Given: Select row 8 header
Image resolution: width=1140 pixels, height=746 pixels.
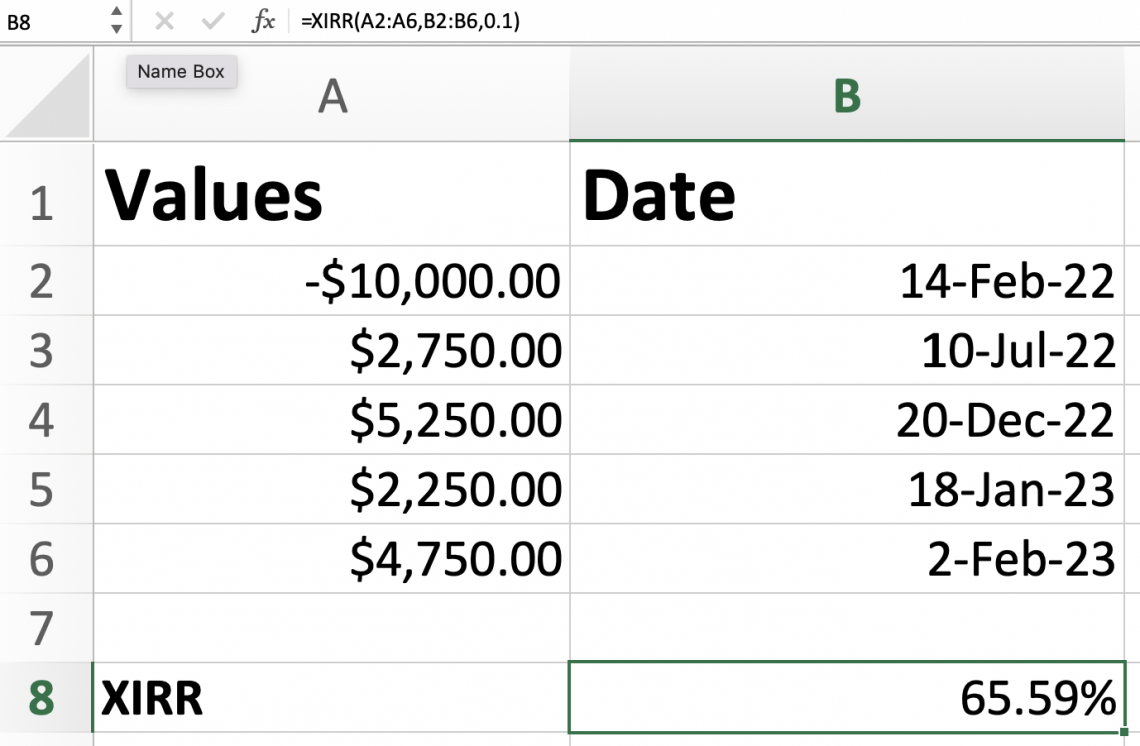Looking at the screenshot, I should point(45,698).
